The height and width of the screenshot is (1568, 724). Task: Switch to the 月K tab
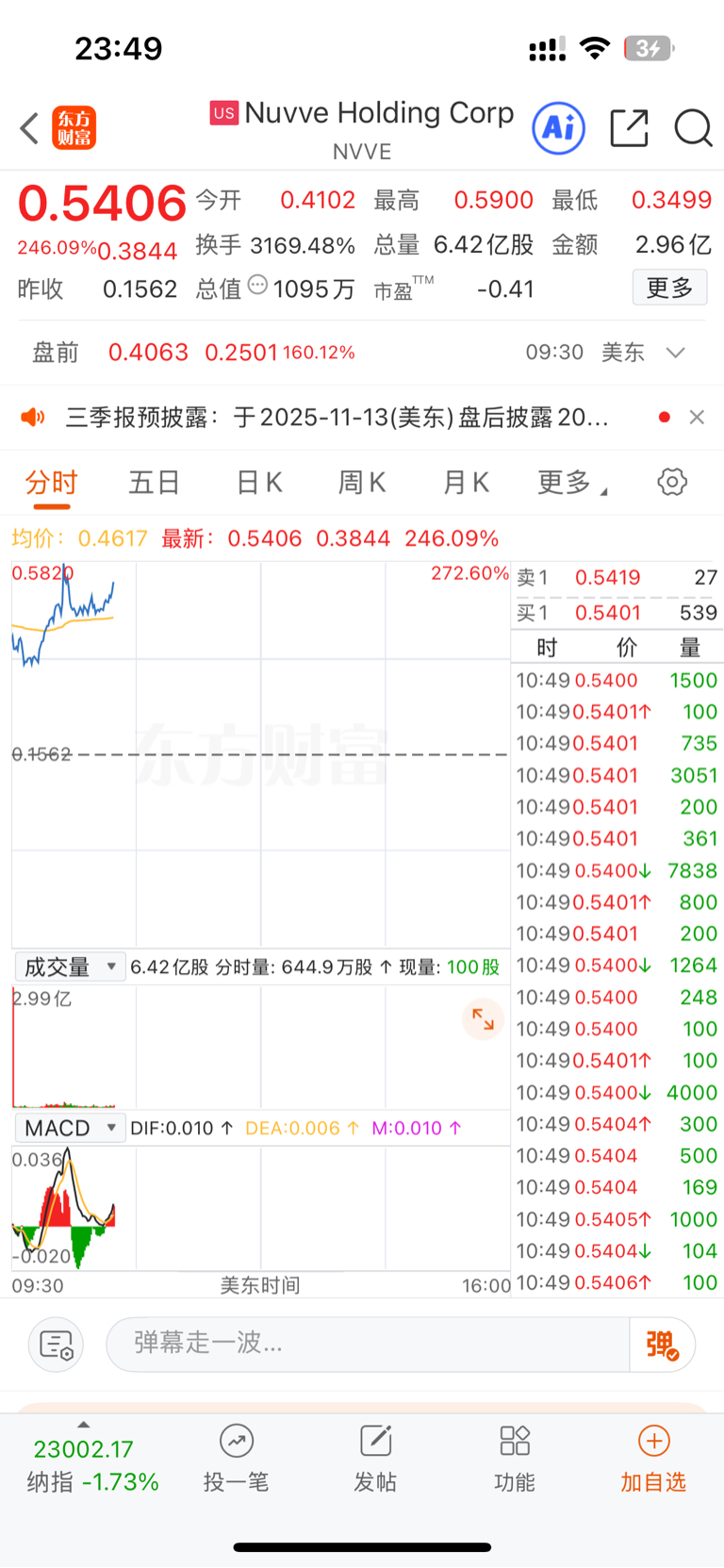pos(466,483)
